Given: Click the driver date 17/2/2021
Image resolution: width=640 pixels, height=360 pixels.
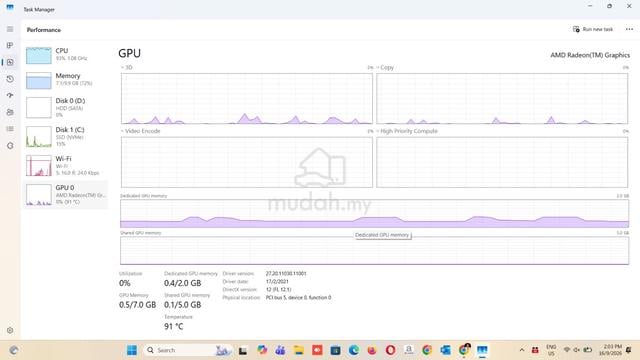Looking at the screenshot, I should click(277, 282).
